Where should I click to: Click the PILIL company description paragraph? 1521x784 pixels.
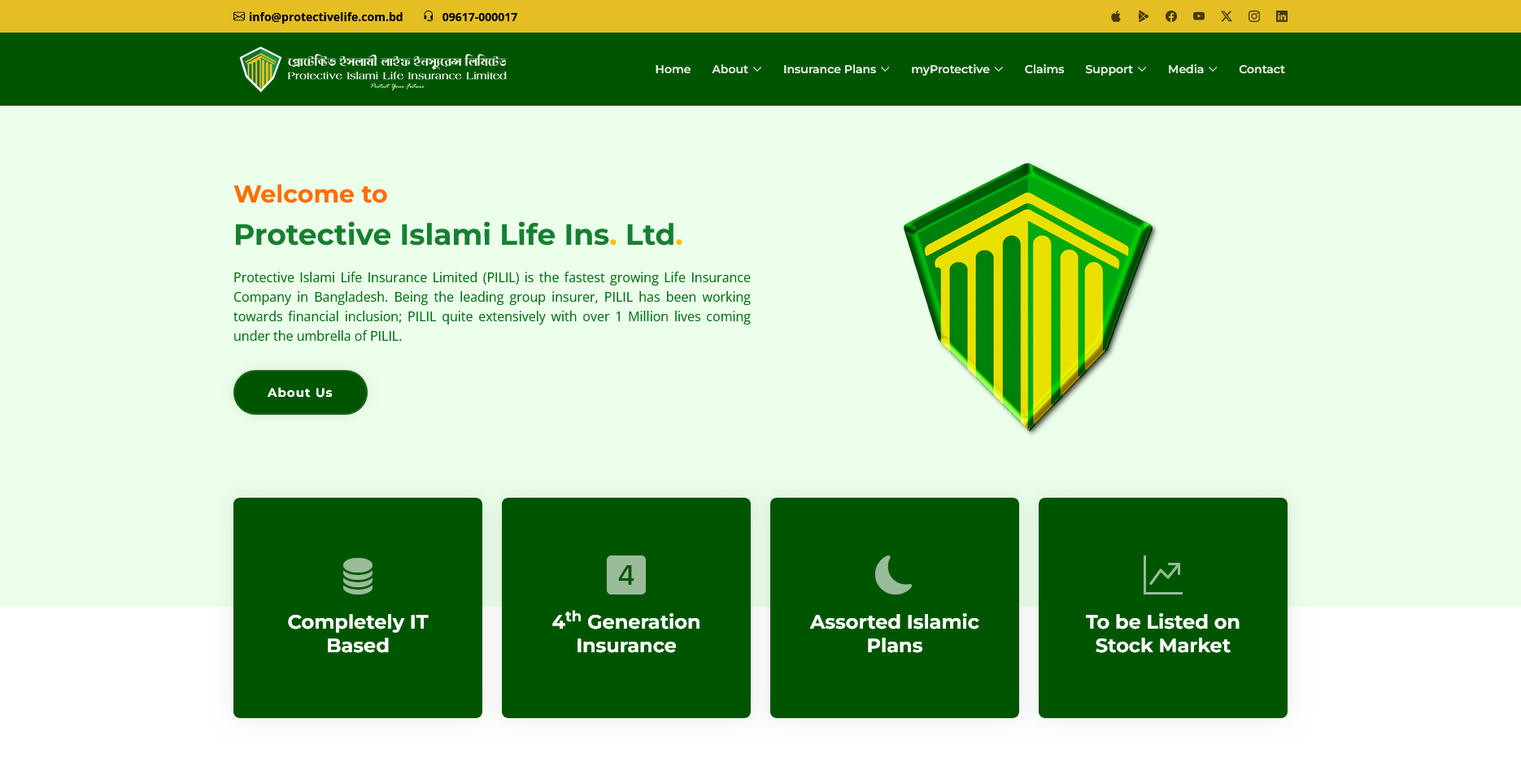492,307
